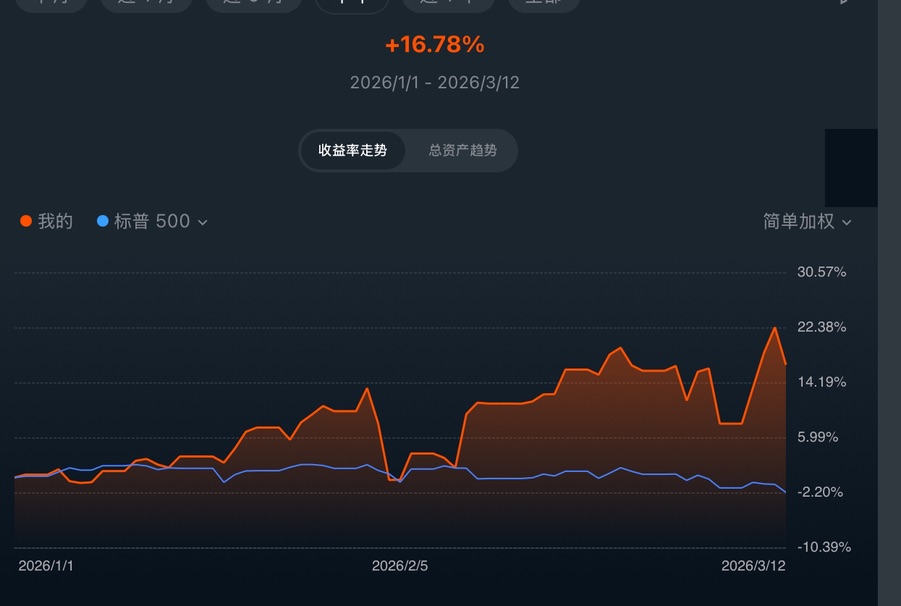Viewport: 901px width, 606px height.
Task: Click the 2026/3/12 label on the x-axis
Action: [x=754, y=566]
